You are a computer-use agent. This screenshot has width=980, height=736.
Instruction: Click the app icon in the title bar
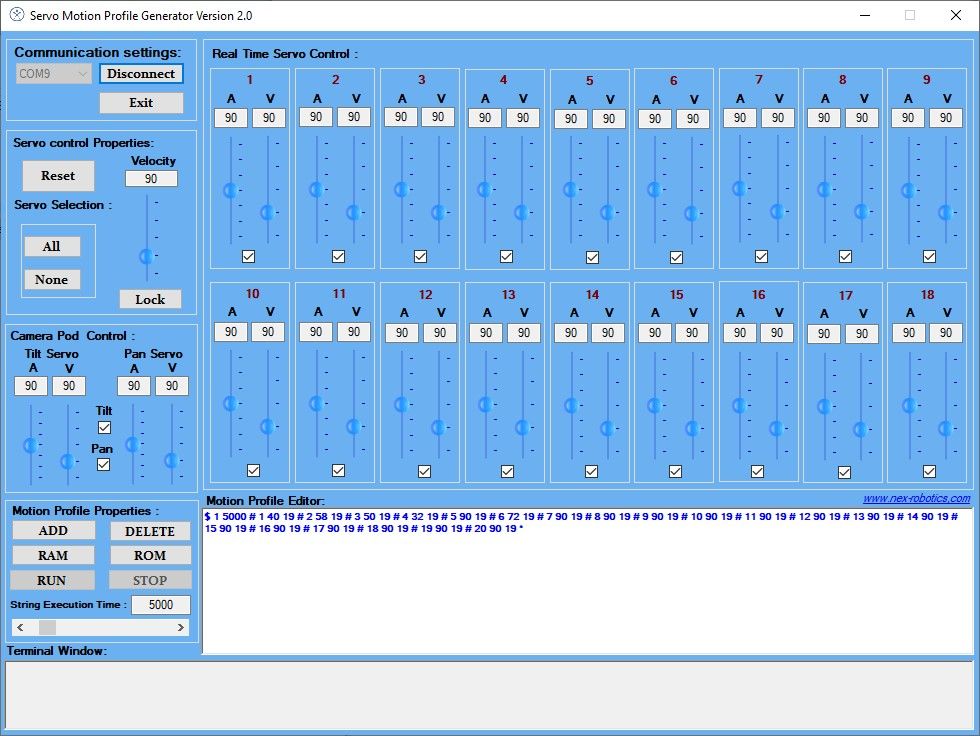pos(17,15)
